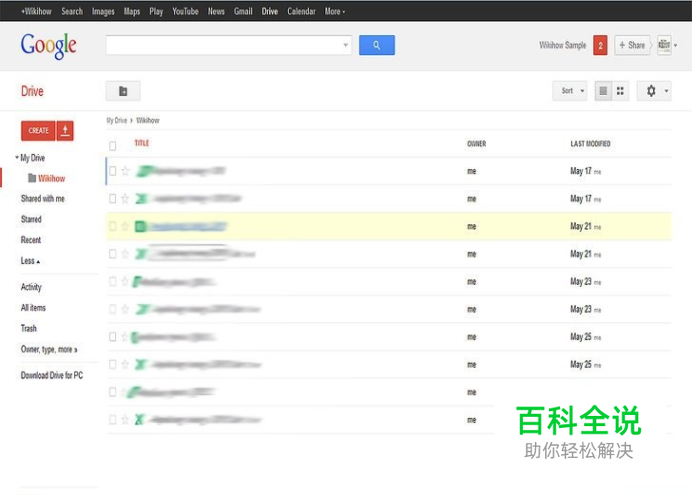The image size is (692, 495).
Task: Click the upload arrow button
Action: tap(65, 131)
